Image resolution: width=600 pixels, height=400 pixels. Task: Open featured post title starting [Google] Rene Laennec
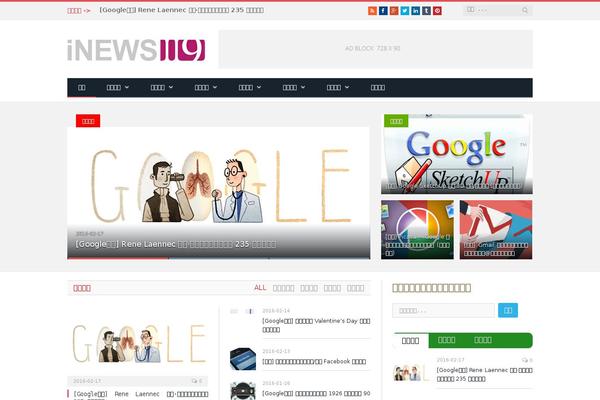coord(141,395)
